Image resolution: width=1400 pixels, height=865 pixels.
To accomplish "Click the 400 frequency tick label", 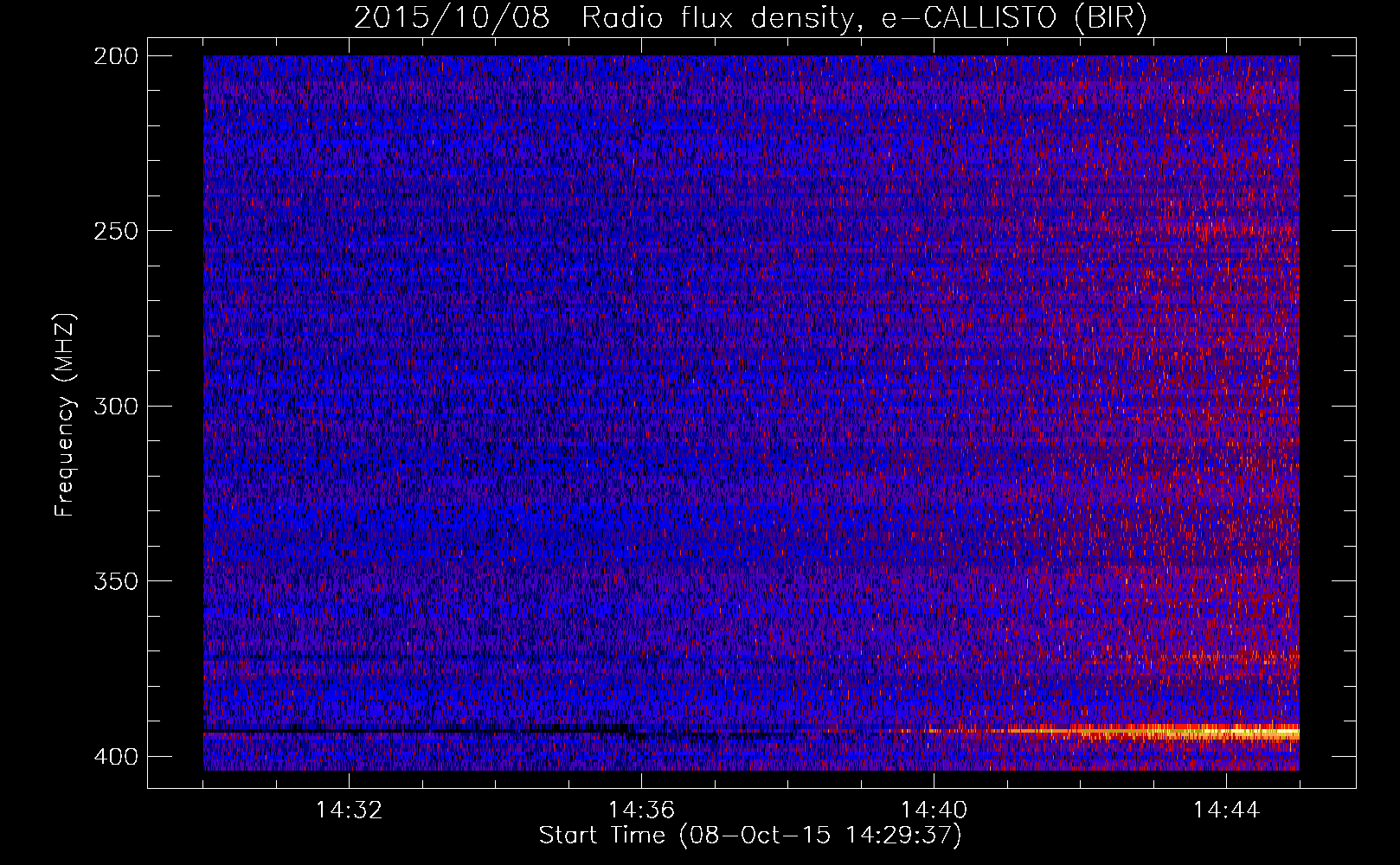I will pyautogui.click(x=115, y=757).
